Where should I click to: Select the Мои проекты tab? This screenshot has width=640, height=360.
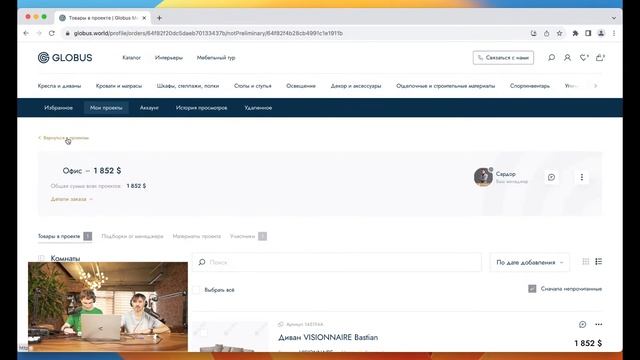(106, 108)
